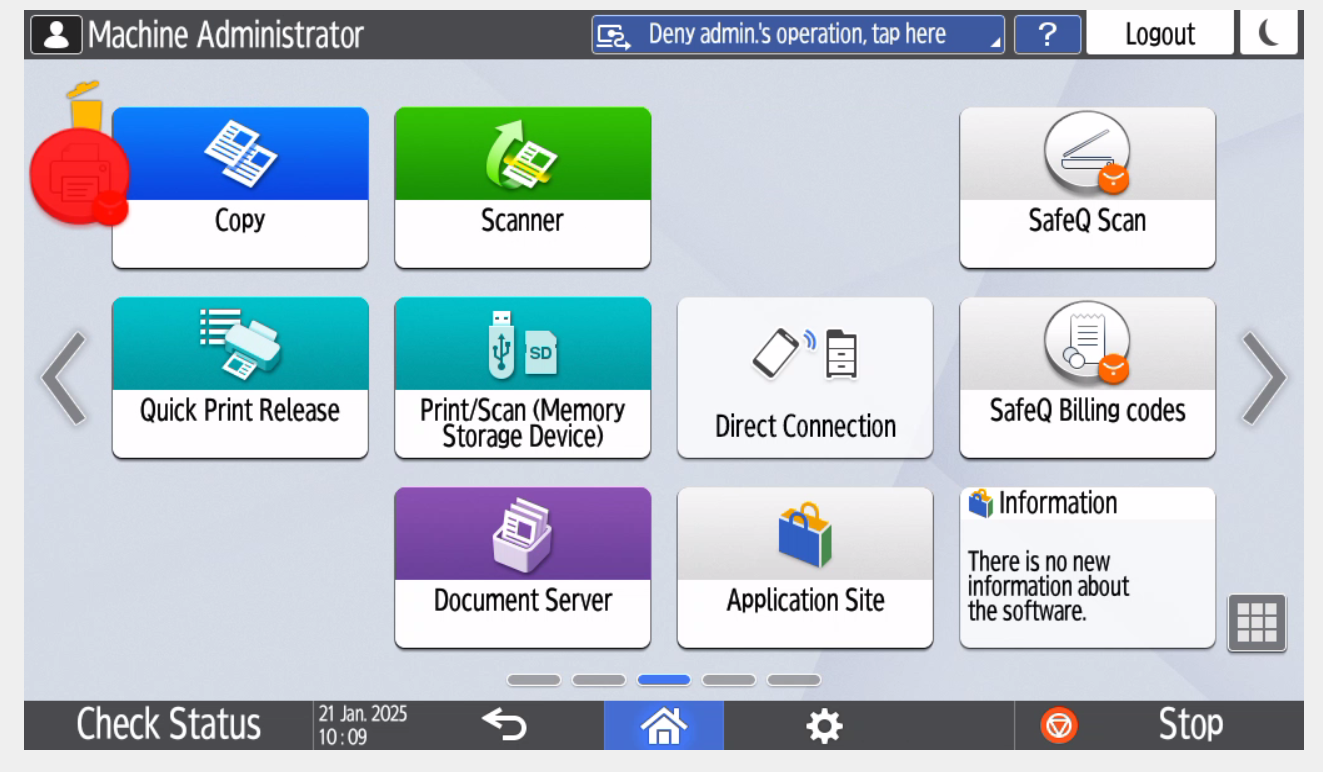
Task: Expand the Deny admin's operation message
Action: (x=798, y=34)
